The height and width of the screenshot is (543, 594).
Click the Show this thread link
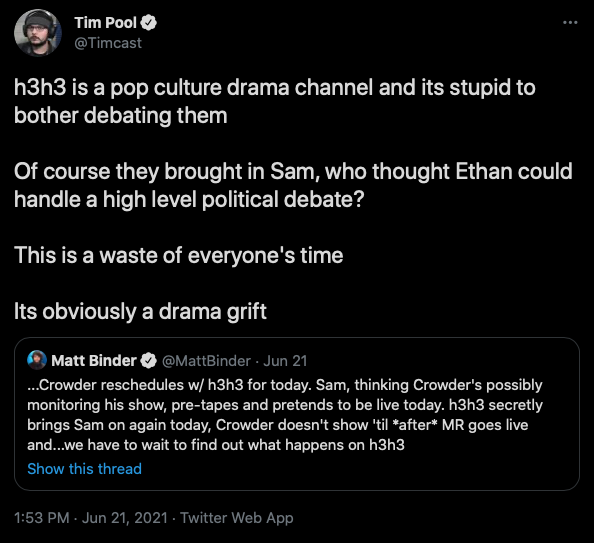(84, 469)
